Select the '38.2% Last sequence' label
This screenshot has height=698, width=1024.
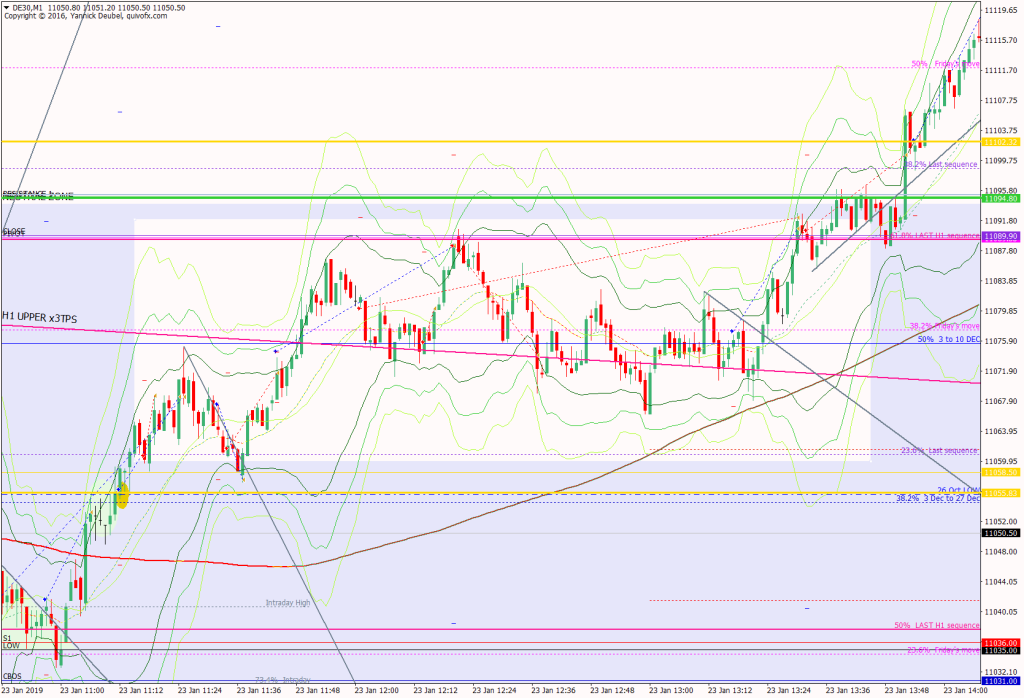coord(940,164)
